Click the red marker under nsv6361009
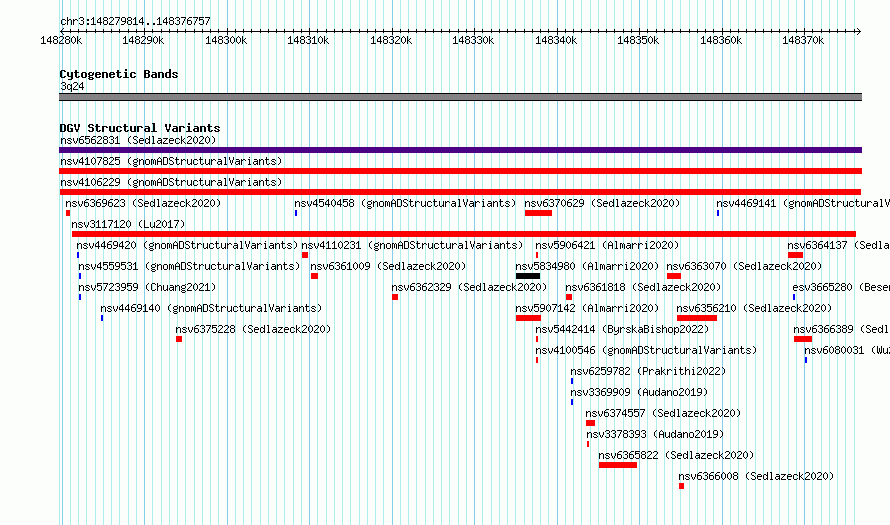 click(x=314, y=276)
